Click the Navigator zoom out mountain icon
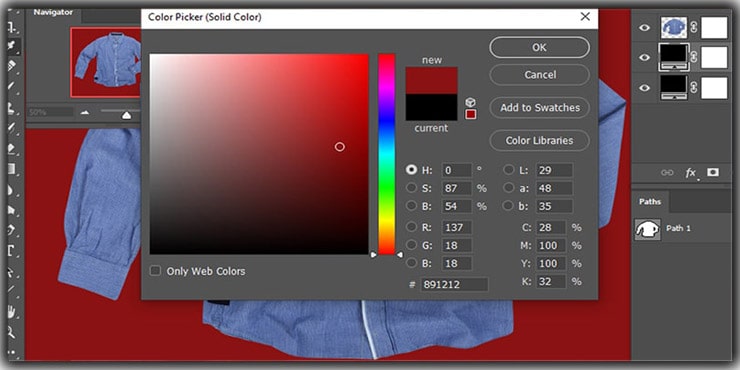This screenshot has width=740, height=370. 84,112
